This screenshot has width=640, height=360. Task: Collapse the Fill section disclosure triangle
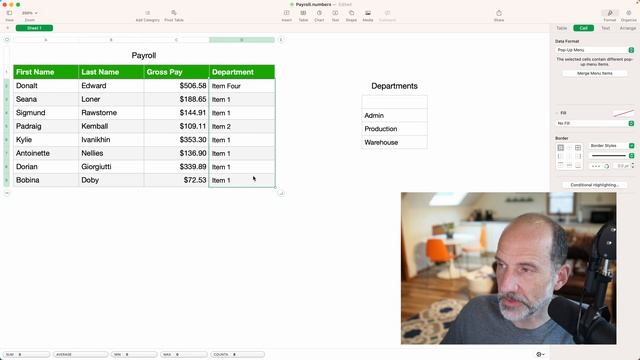coord(557,113)
